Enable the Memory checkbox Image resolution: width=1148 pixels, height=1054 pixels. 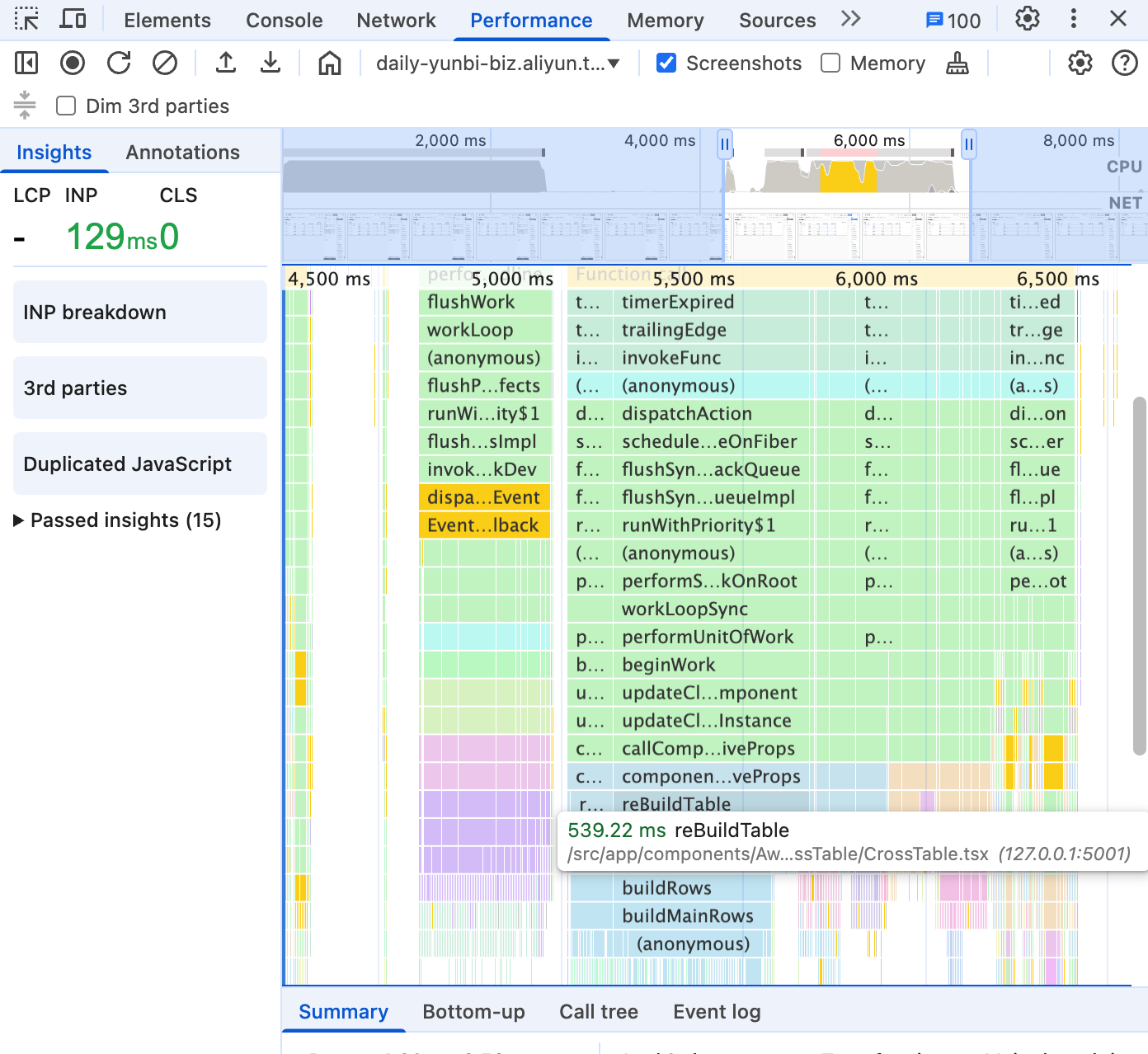[x=830, y=63]
